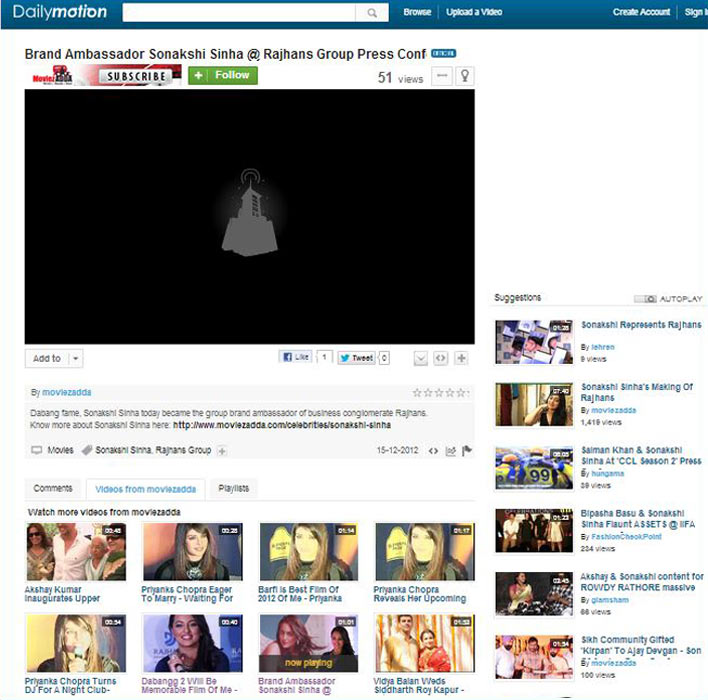The height and width of the screenshot is (700, 708).
Task: Toggle the lights-off bulb icon
Action: [x=465, y=76]
